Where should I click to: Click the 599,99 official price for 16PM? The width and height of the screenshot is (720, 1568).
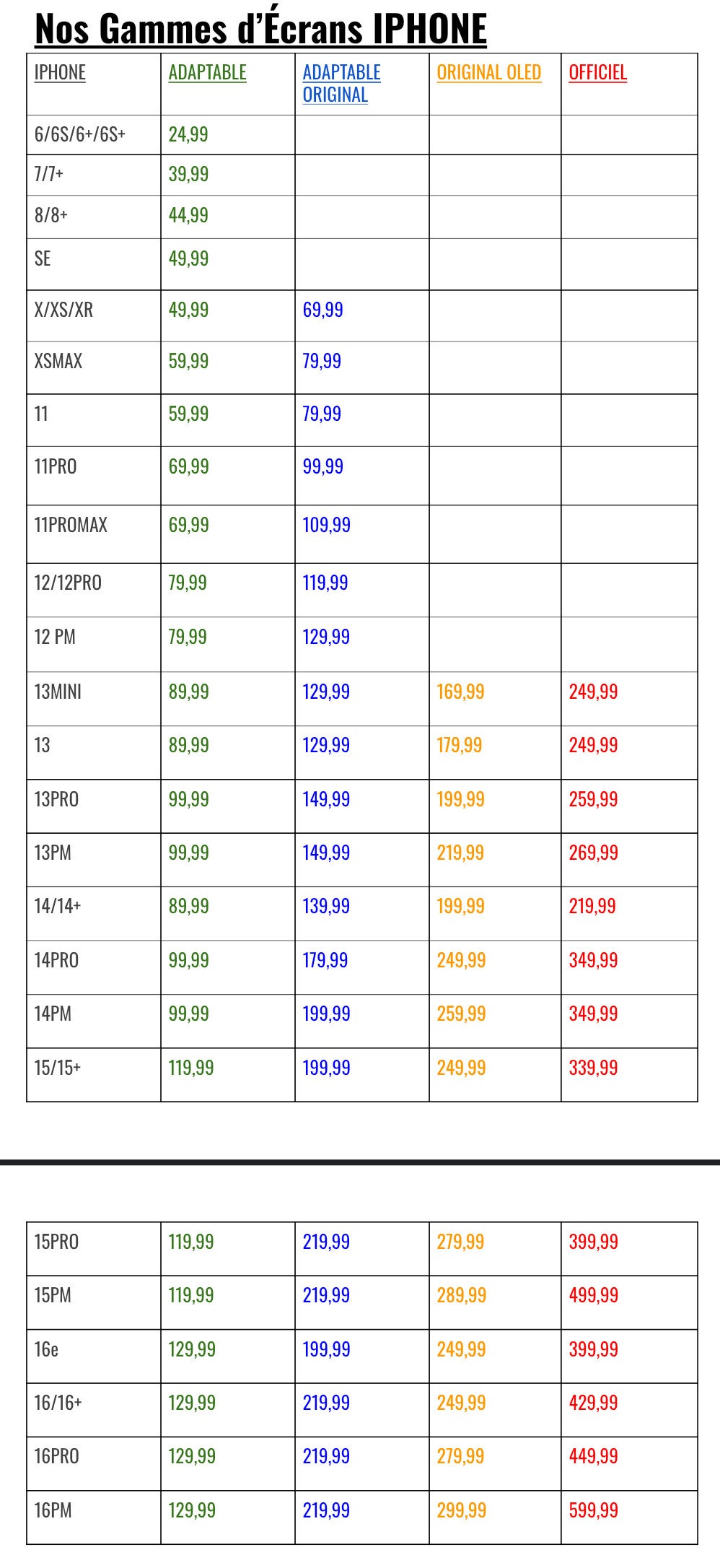[x=593, y=1510]
